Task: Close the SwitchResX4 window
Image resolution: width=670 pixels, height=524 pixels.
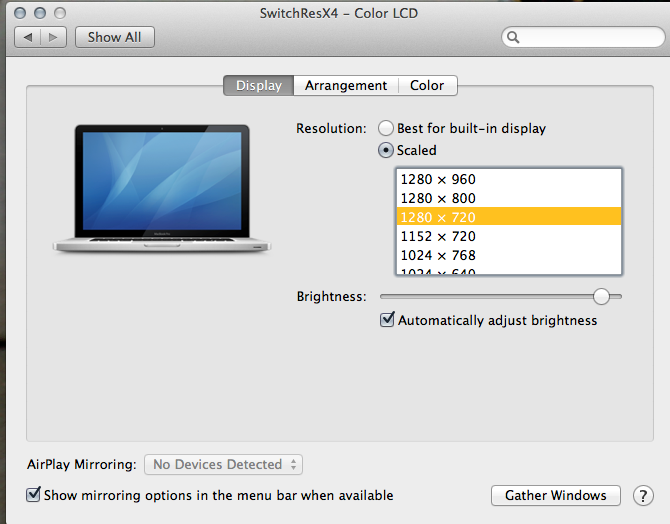Action: 20,13
